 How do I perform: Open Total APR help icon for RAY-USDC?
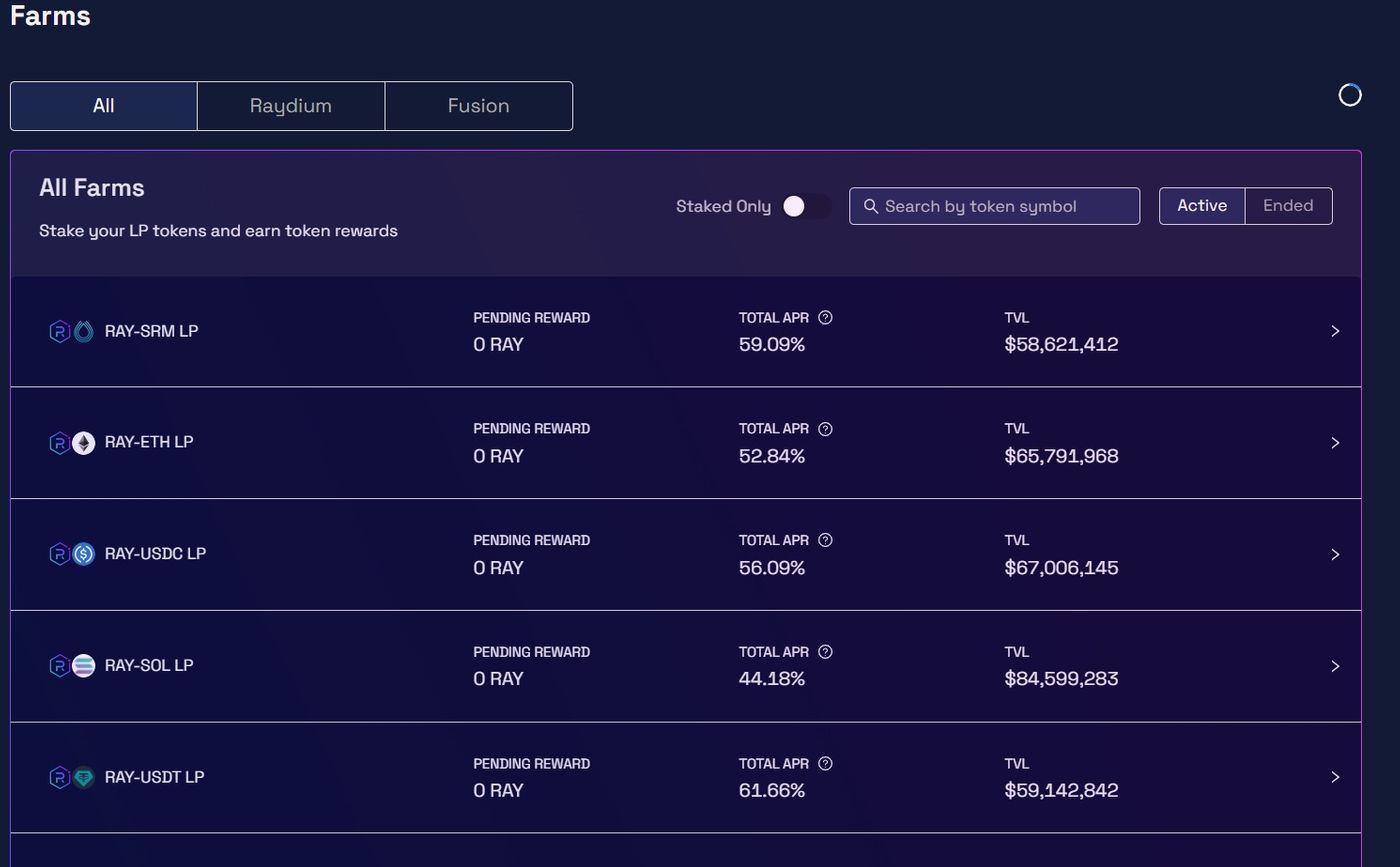point(825,540)
